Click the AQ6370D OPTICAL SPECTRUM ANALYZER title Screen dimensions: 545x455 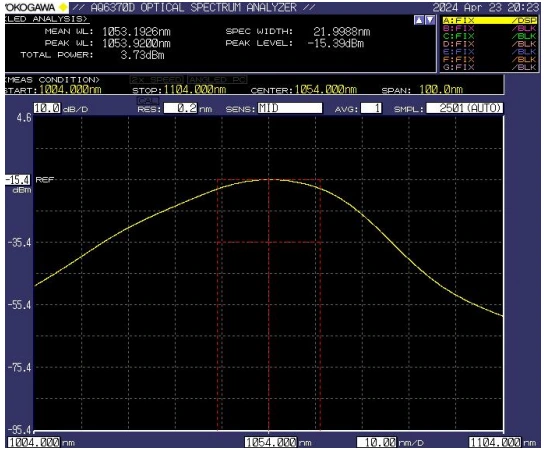[194, 7]
